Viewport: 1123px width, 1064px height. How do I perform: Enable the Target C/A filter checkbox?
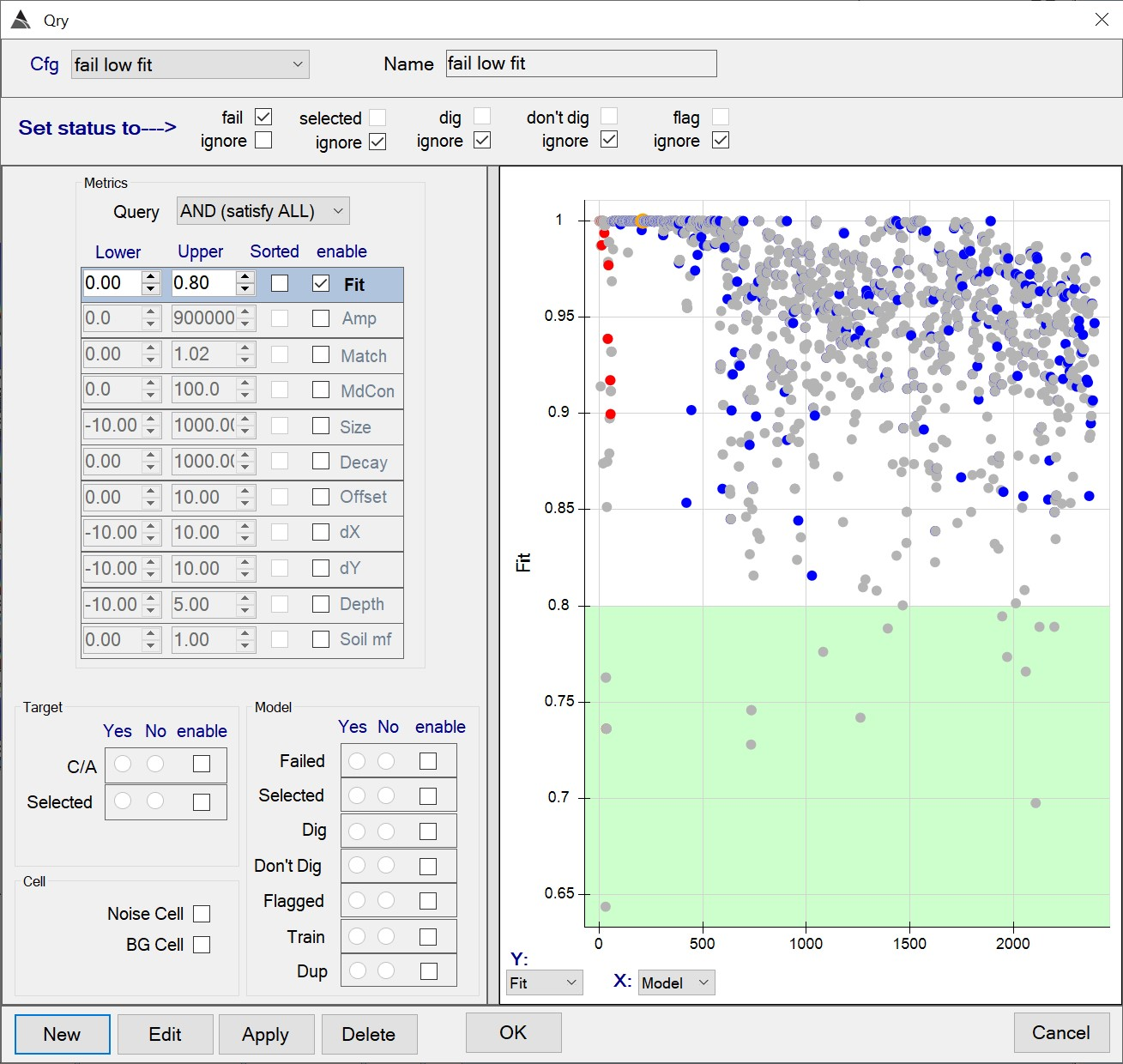pyautogui.click(x=202, y=764)
